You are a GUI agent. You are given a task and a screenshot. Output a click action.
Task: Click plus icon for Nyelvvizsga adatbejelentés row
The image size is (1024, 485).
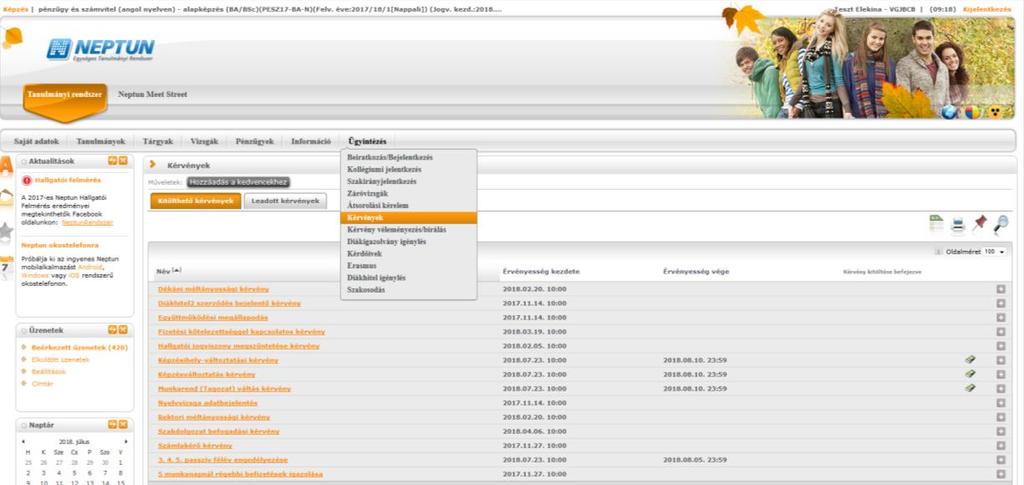1001,403
